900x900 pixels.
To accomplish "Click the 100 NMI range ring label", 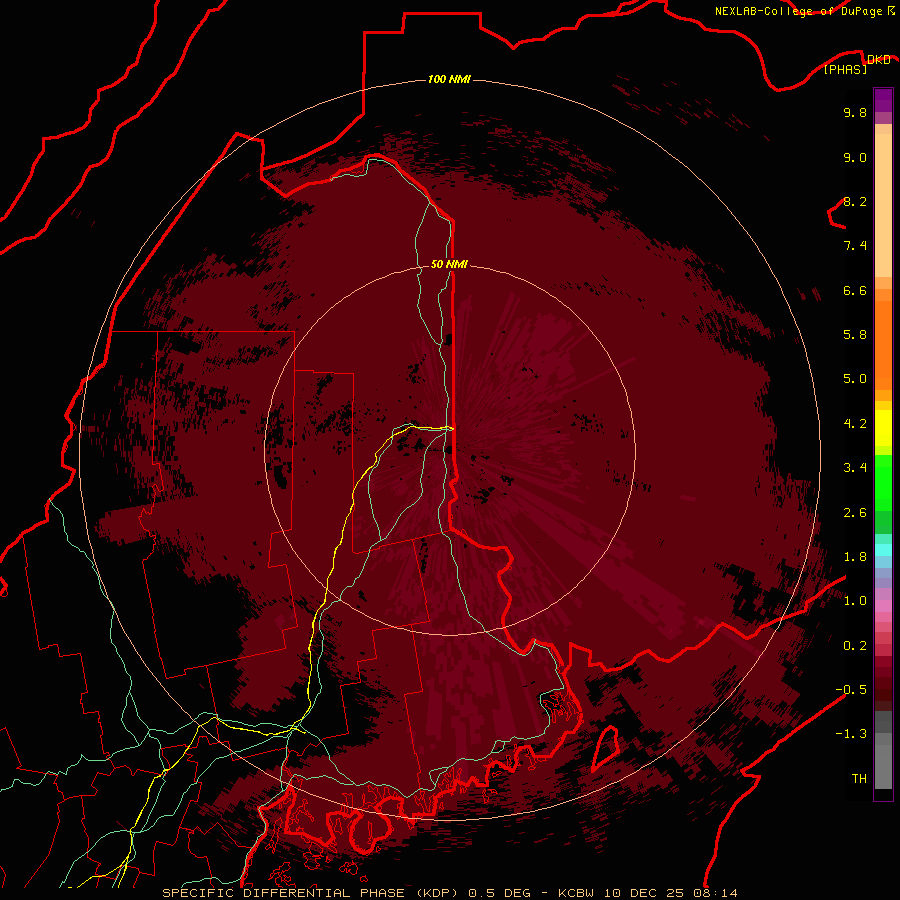I will tap(449, 79).
